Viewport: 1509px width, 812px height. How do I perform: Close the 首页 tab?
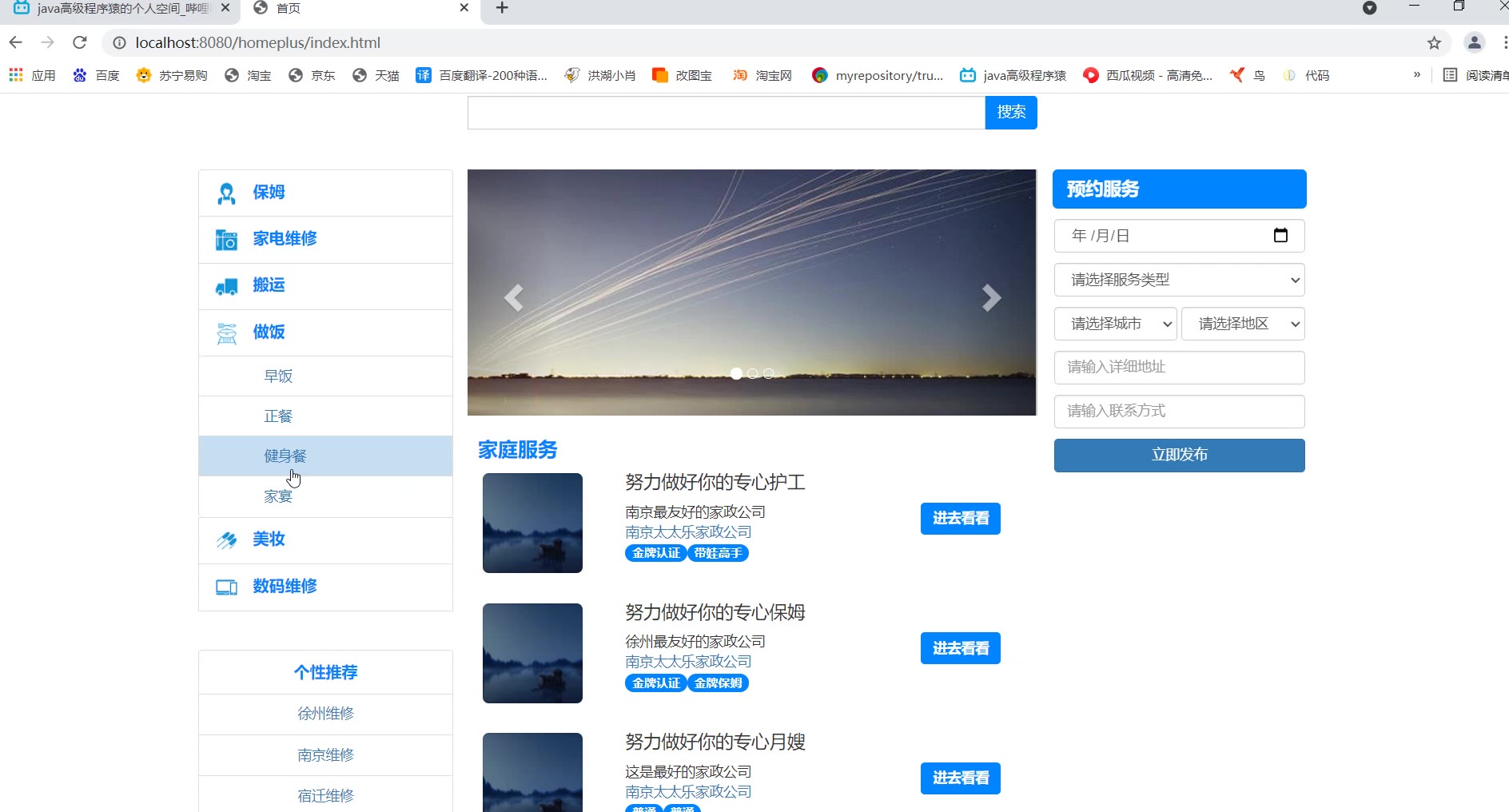tap(464, 7)
